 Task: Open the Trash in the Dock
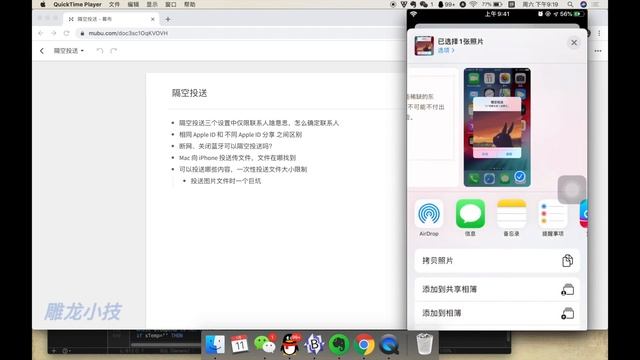click(424, 344)
